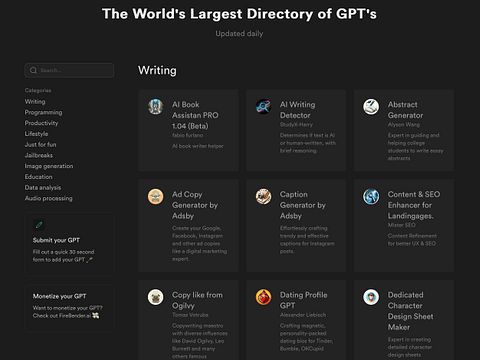Open the AI Writing Detector title
The height and width of the screenshot is (360, 480).
coord(297,110)
